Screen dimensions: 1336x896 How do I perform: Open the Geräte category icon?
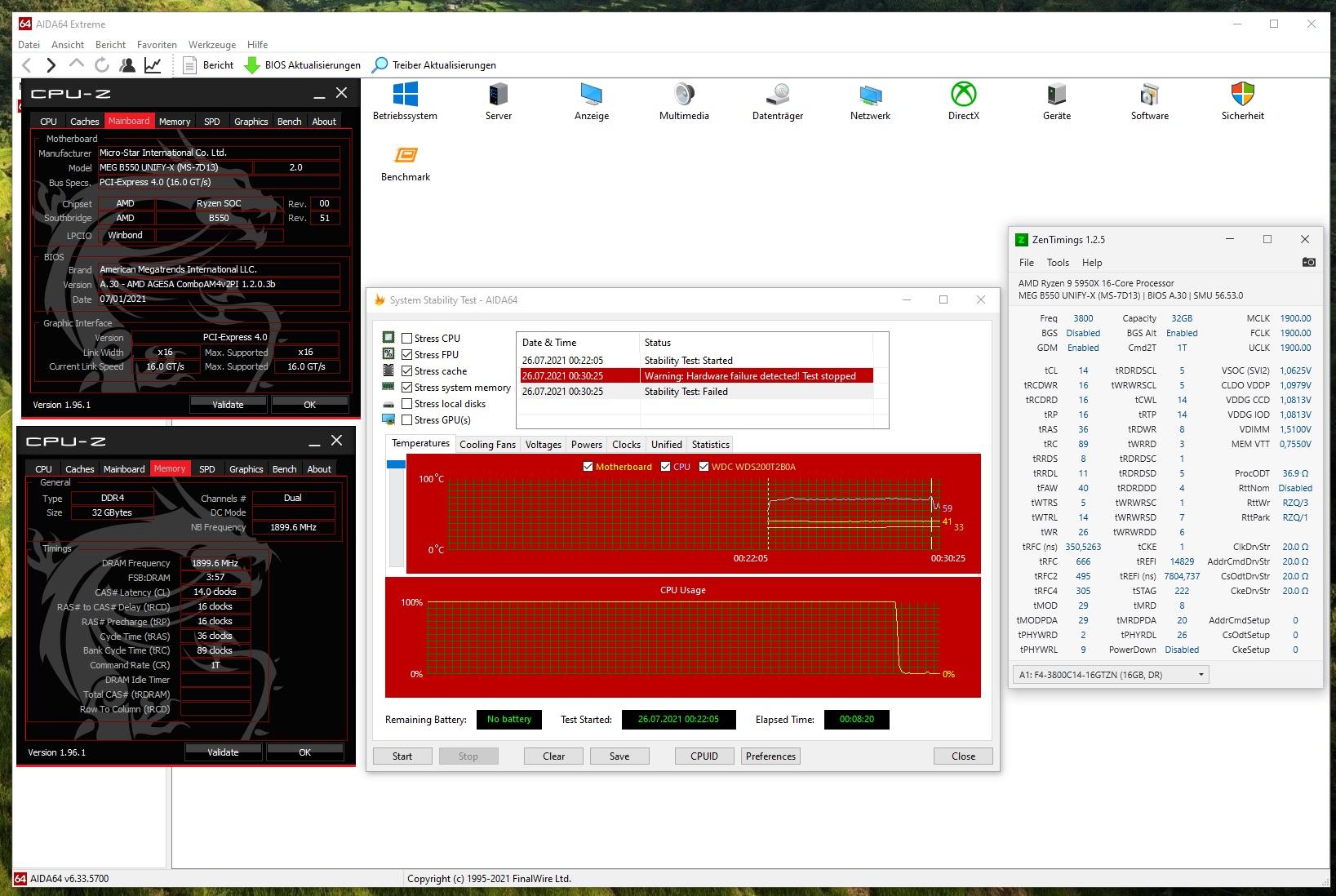tap(1057, 101)
